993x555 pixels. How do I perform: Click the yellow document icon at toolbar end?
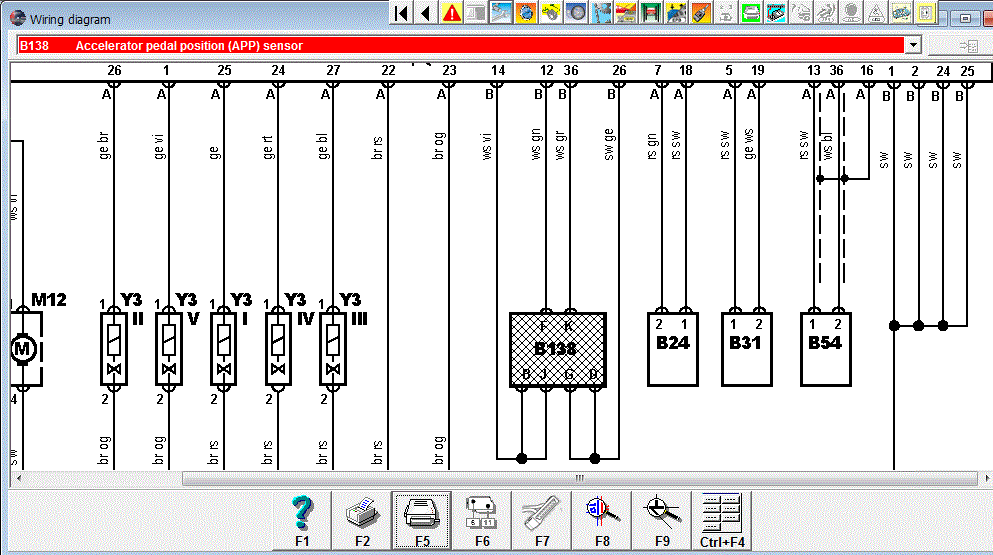click(926, 13)
